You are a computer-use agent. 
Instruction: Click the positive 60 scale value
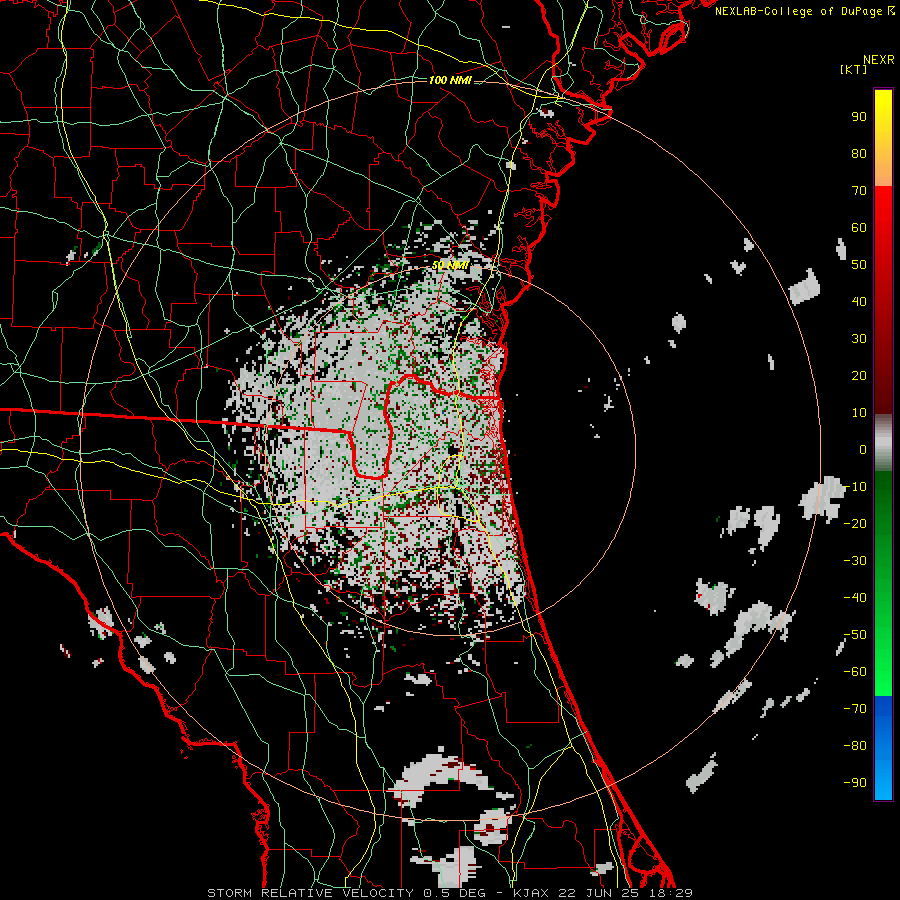859,227
